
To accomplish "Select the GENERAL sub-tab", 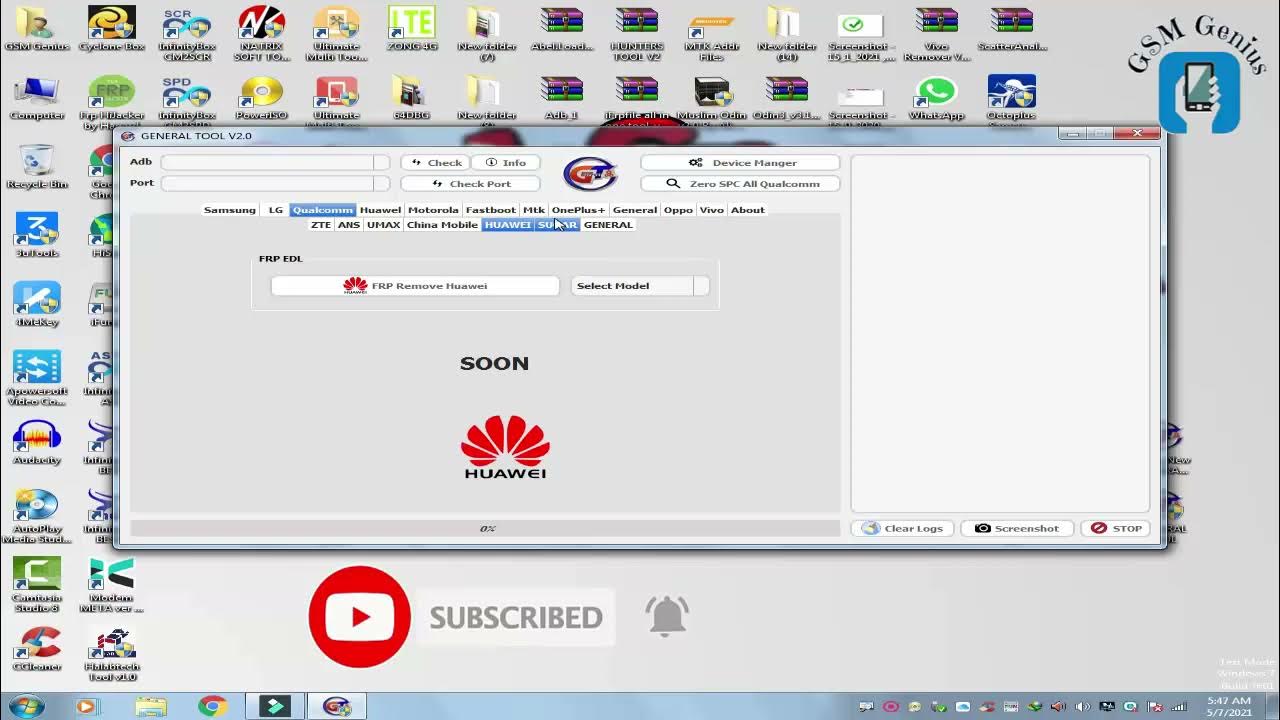I will click(608, 225).
